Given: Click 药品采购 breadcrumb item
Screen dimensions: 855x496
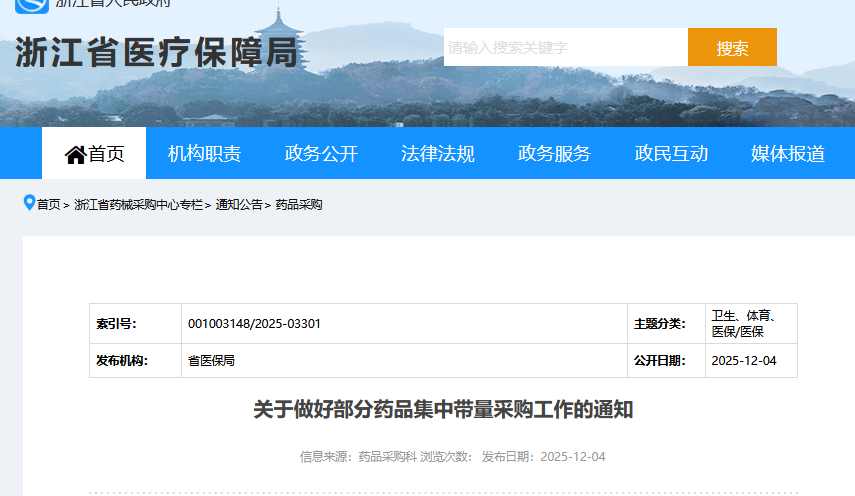Looking at the screenshot, I should (x=299, y=205).
